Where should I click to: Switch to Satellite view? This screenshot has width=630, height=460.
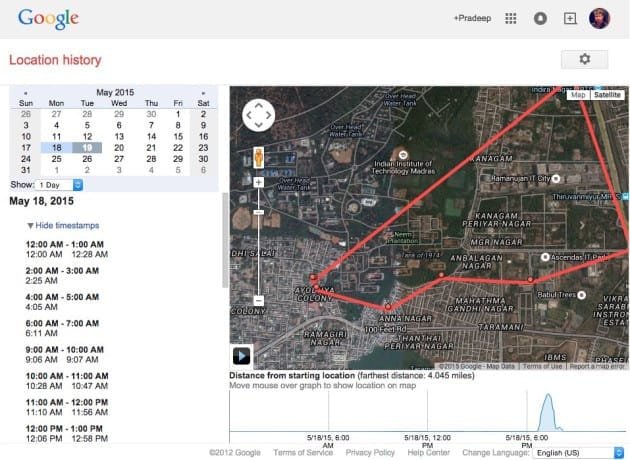point(607,95)
